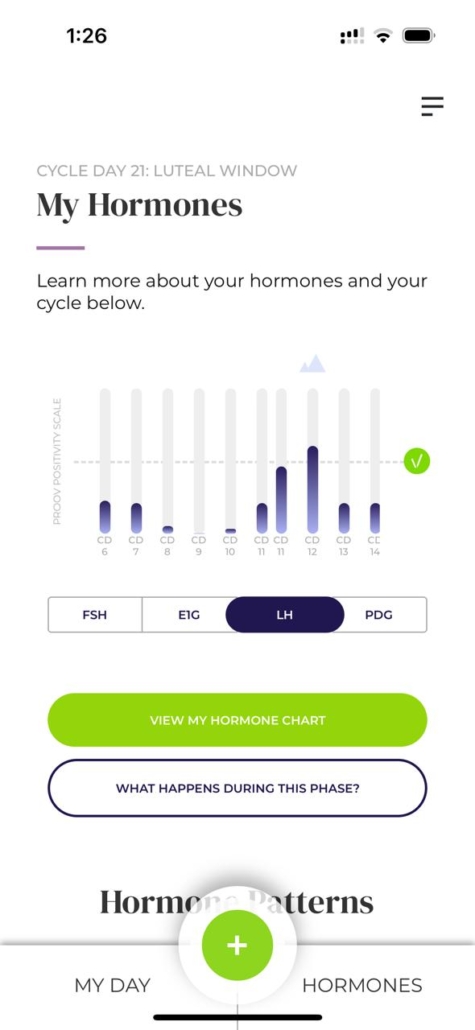Tap the Hormone Patterns heading
The width and height of the screenshot is (475, 1030).
pos(237,903)
